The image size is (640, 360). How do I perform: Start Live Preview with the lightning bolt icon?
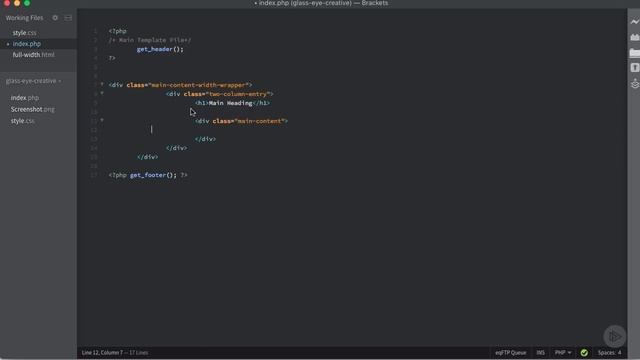coord(635,22)
